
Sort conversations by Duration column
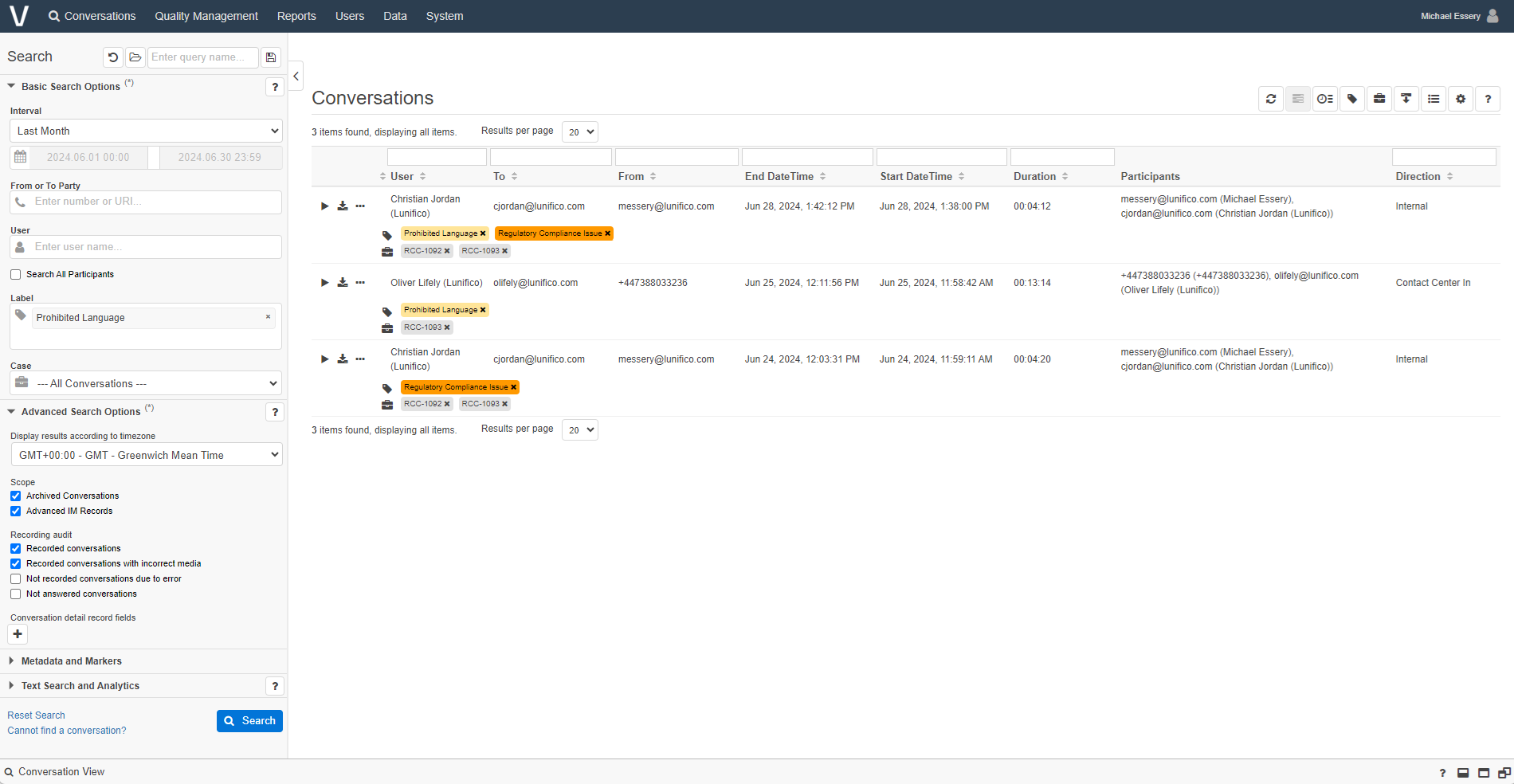1034,176
